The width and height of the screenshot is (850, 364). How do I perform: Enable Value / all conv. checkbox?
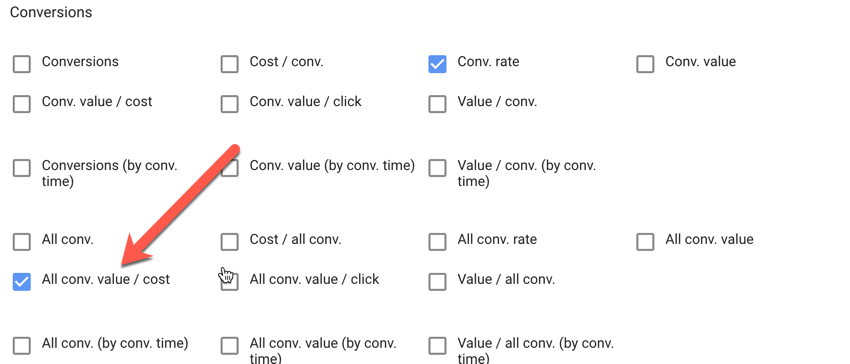(x=437, y=282)
